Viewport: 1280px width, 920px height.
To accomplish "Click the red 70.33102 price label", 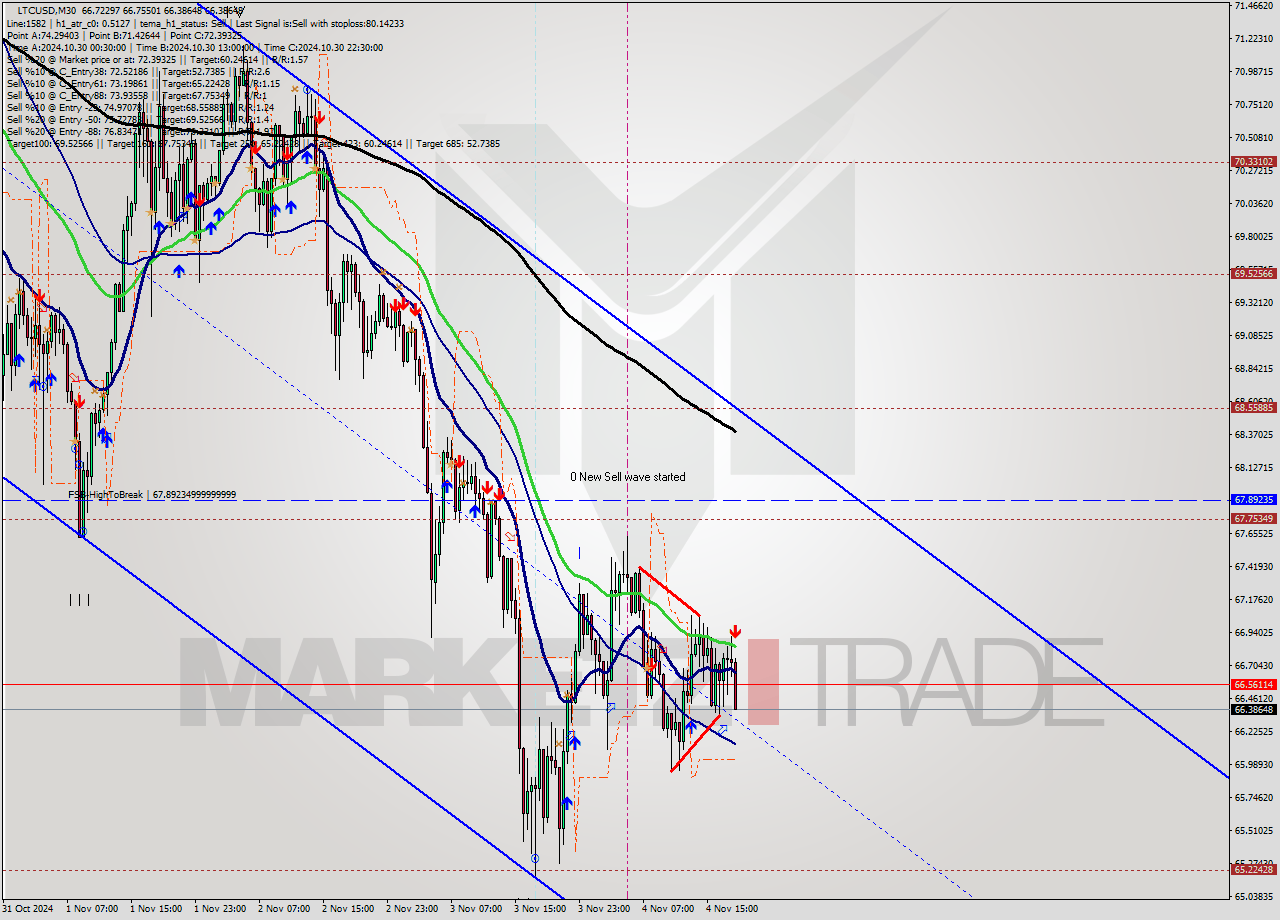I will pos(1254,161).
